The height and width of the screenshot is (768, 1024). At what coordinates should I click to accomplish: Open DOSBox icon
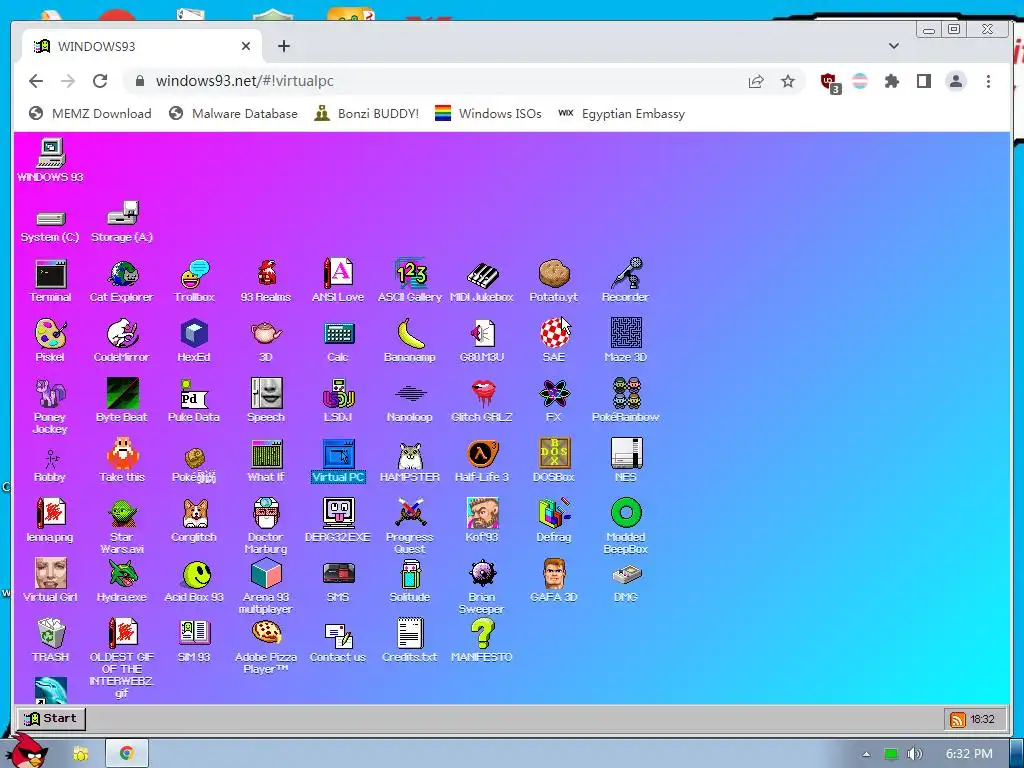point(554,460)
